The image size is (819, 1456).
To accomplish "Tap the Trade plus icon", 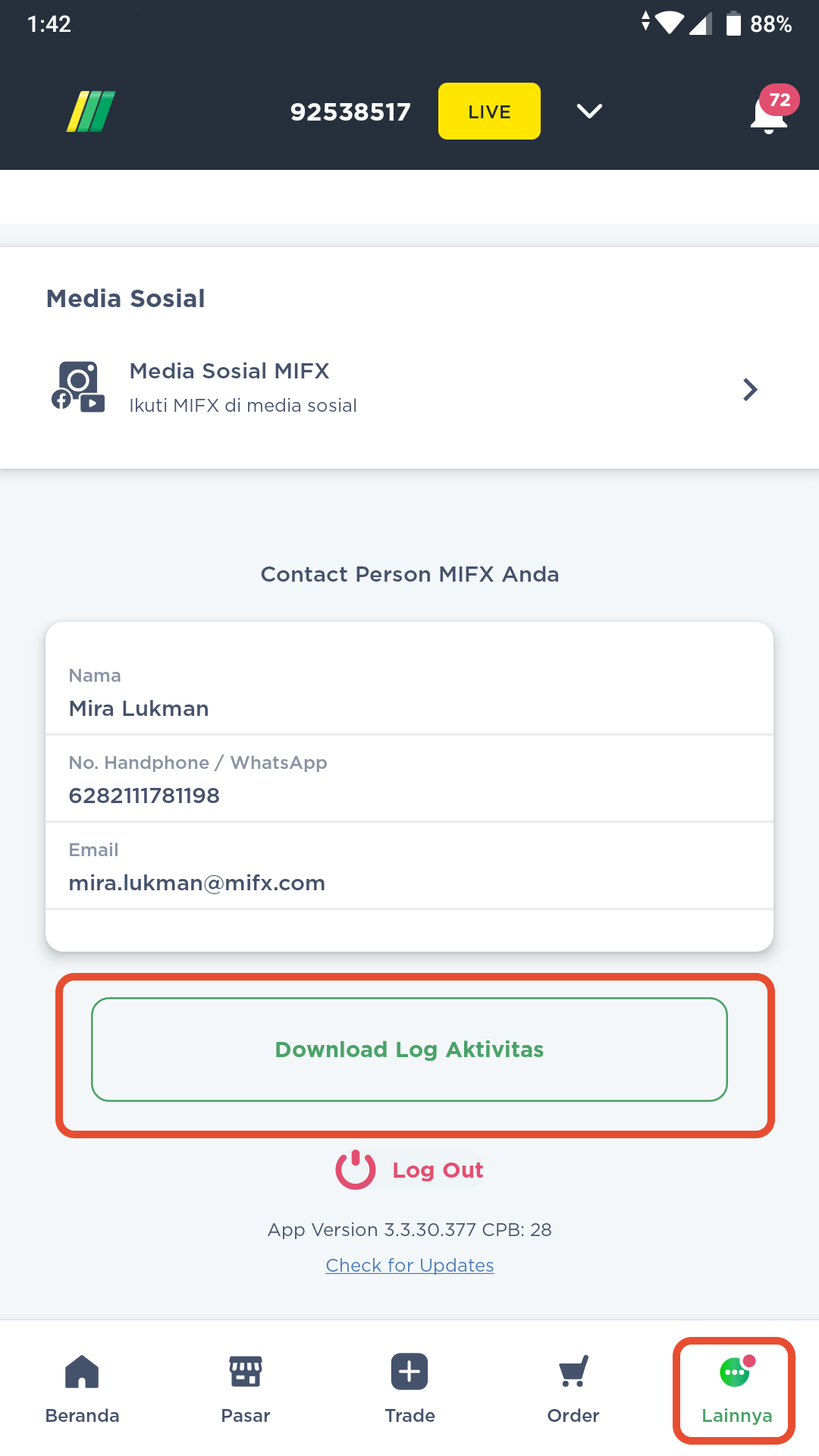I will [409, 1372].
